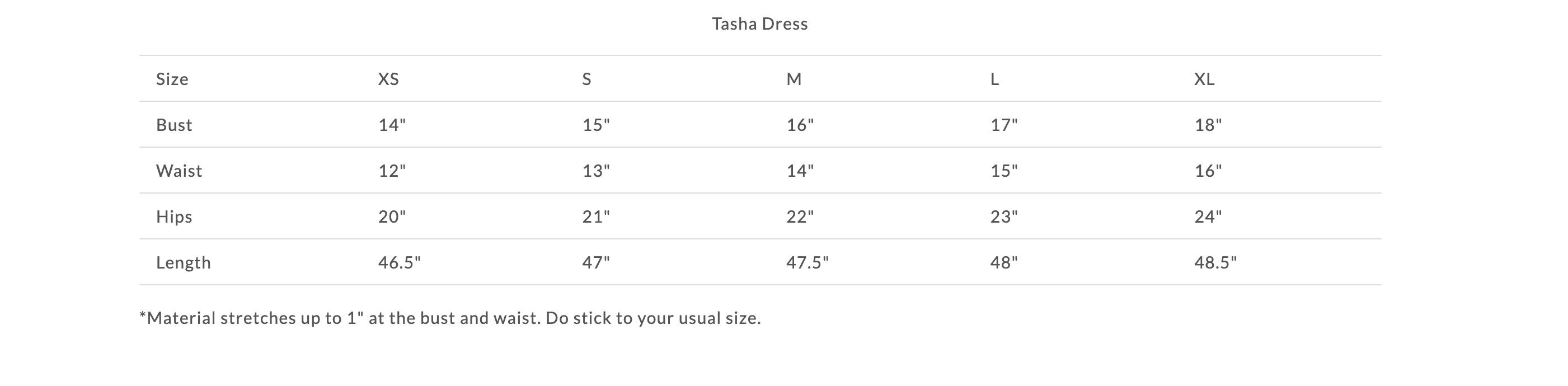Select the S size column header
Screen dimensions: 1568x386
(587, 79)
